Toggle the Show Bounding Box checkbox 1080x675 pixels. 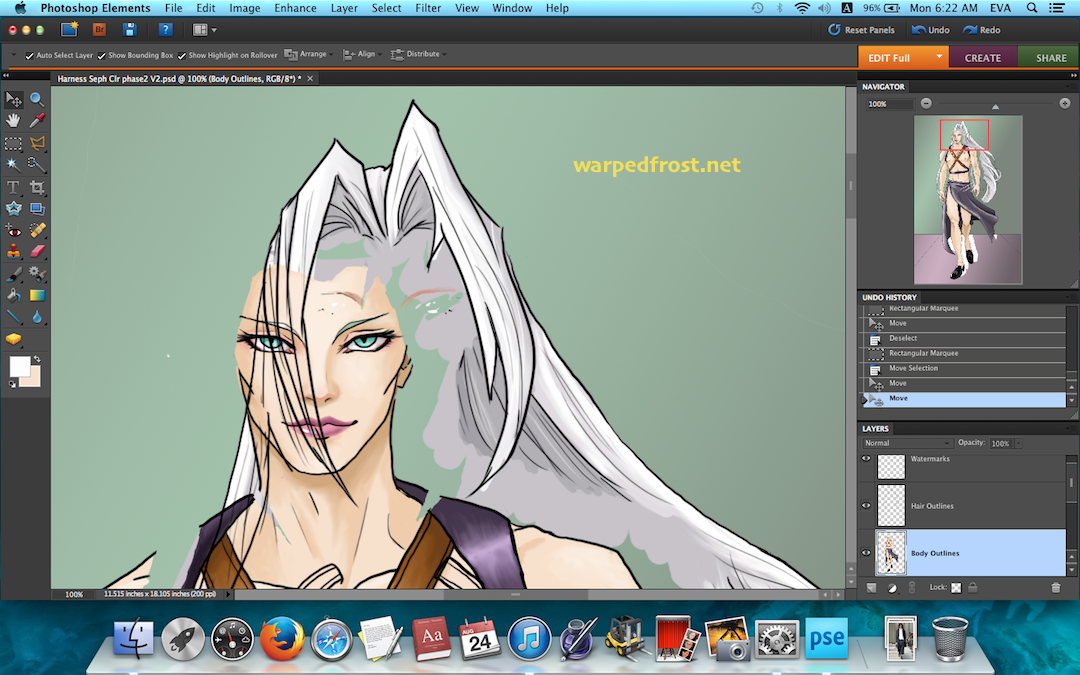click(x=102, y=55)
